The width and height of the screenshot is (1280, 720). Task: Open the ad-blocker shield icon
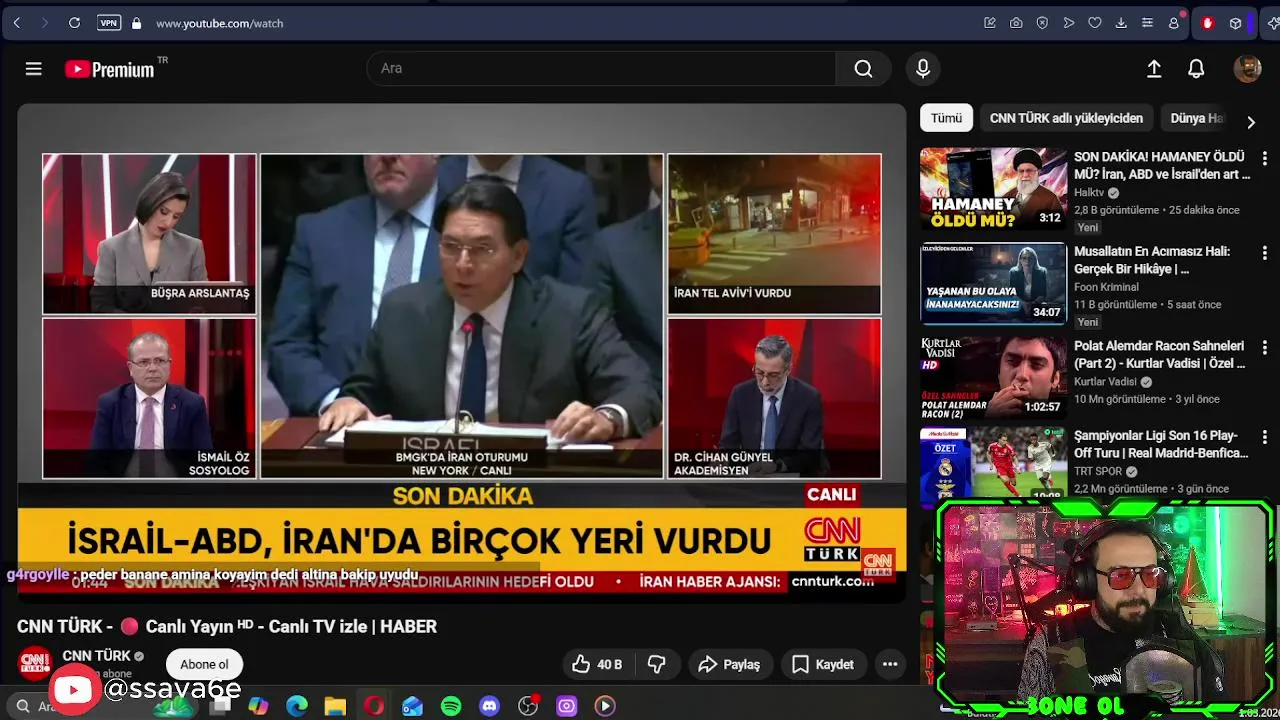(x=1042, y=23)
